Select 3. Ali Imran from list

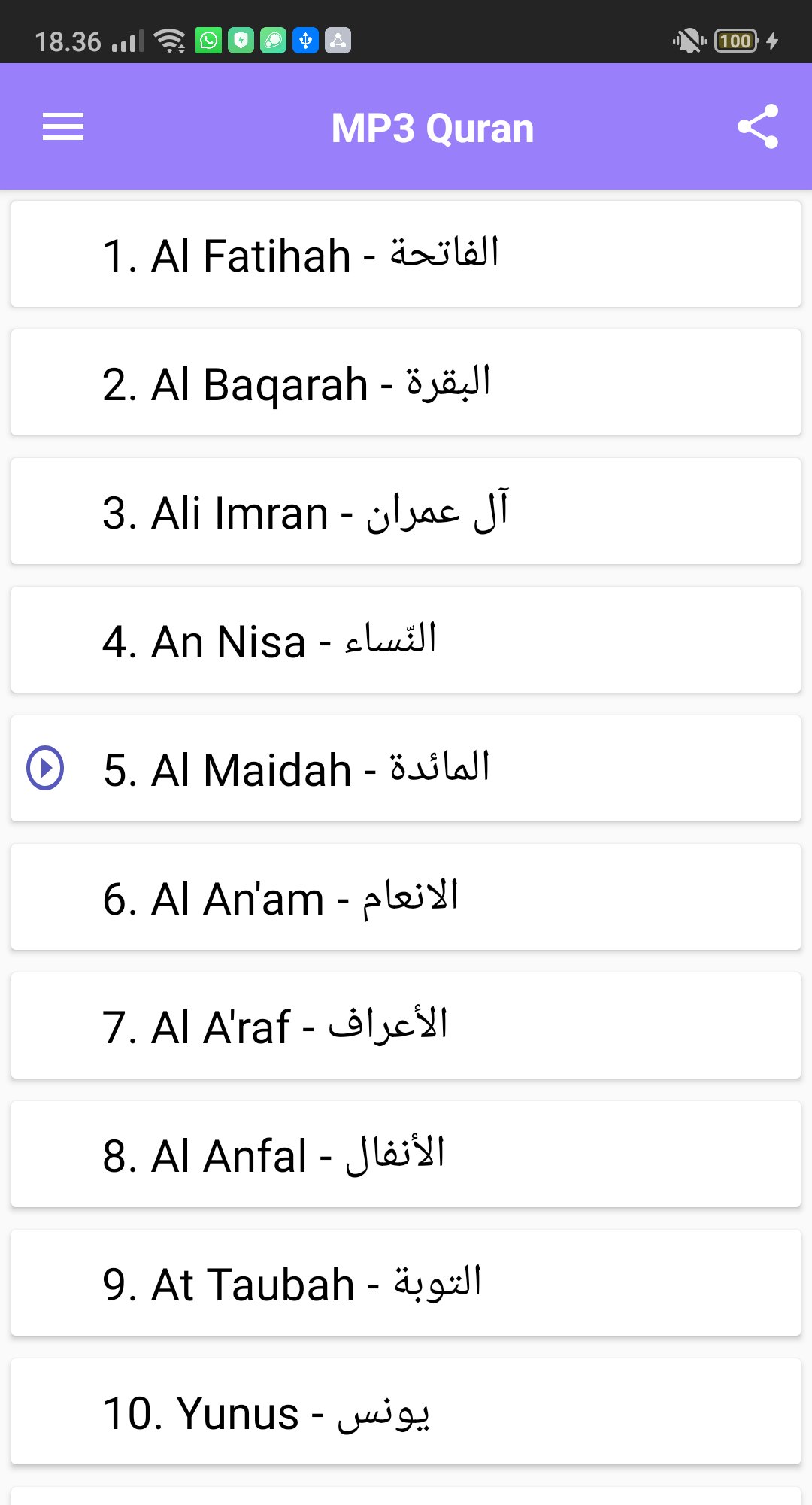tap(406, 511)
